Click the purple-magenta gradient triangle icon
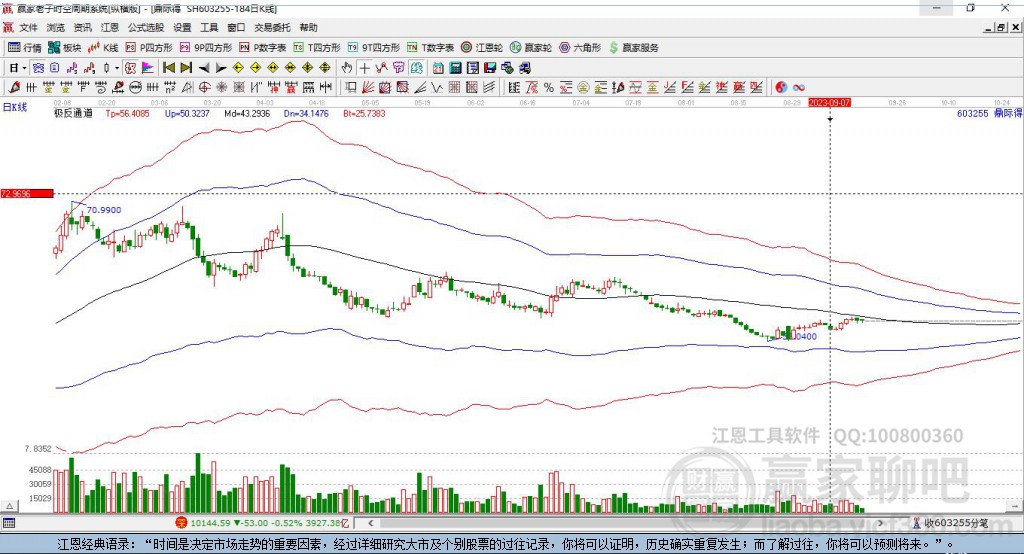Image resolution: width=1024 pixels, height=554 pixels. [x=148, y=68]
